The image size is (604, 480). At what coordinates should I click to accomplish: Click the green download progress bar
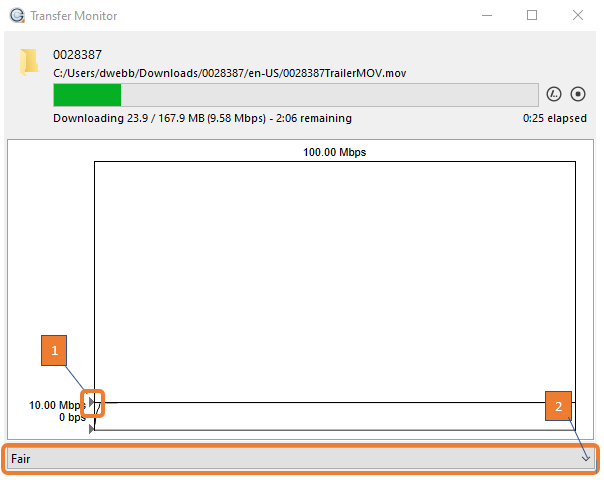[x=87, y=95]
